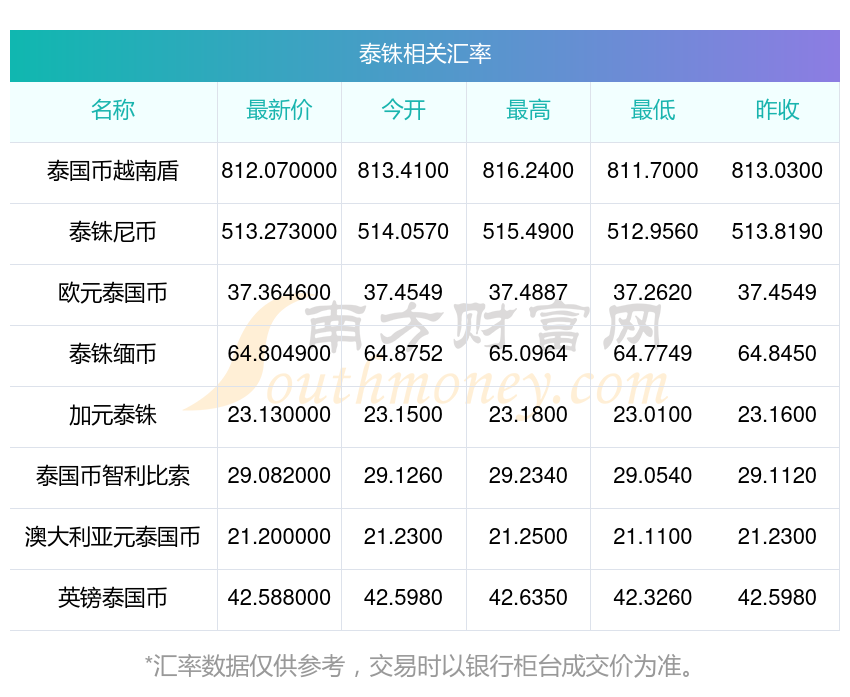Select the 泰国币智利比索 row name

click(x=113, y=476)
